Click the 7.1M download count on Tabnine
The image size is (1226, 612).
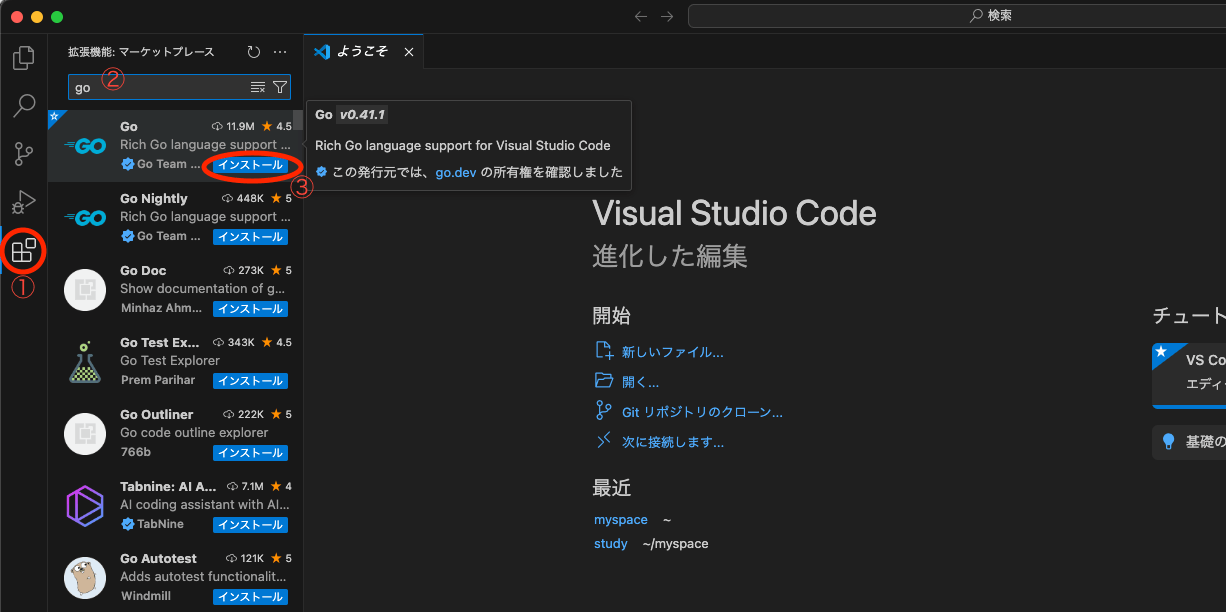[246, 487]
